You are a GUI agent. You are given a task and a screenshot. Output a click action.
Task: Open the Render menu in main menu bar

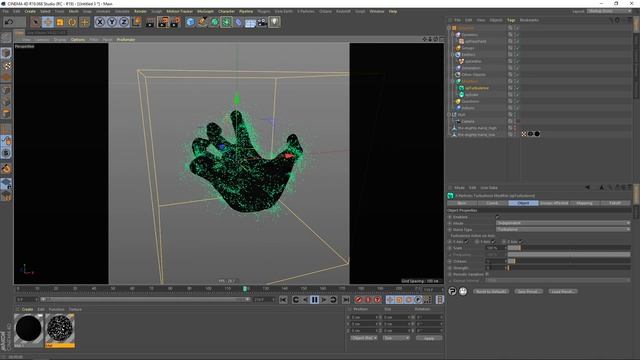tap(140, 11)
